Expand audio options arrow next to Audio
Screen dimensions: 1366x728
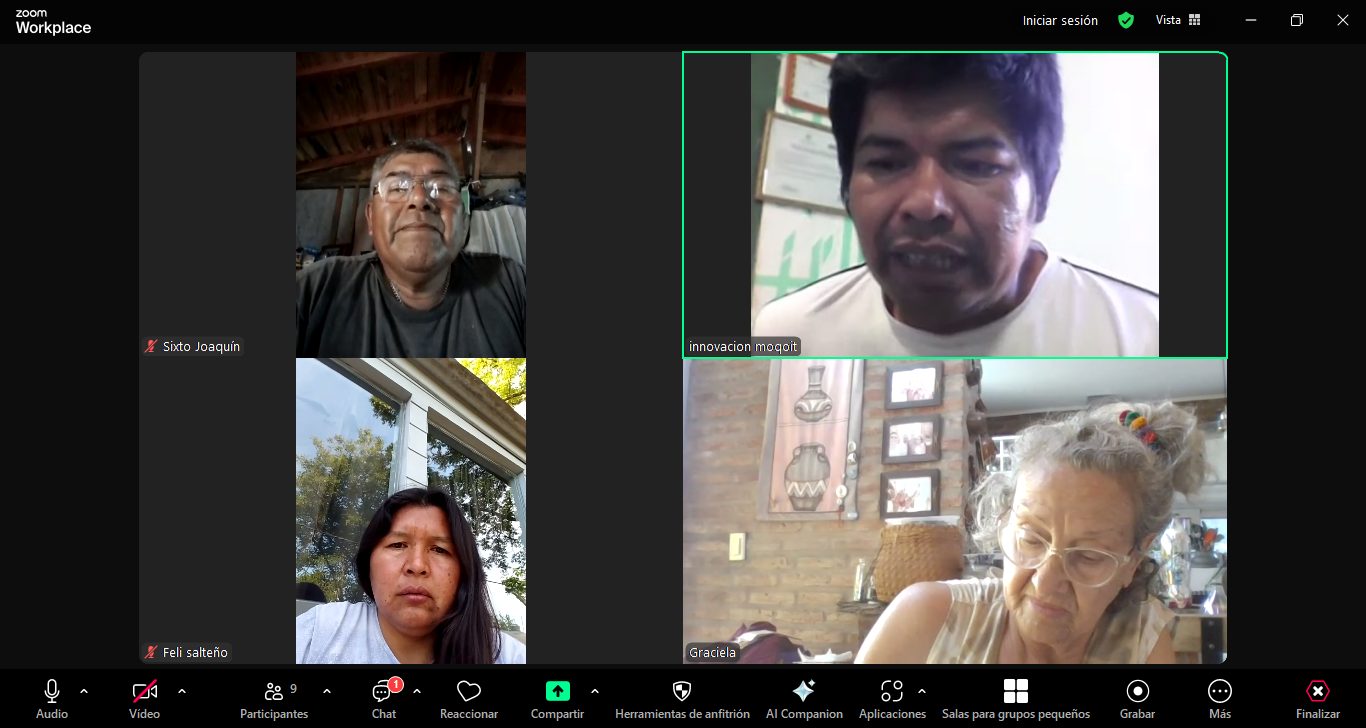[x=84, y=691]
